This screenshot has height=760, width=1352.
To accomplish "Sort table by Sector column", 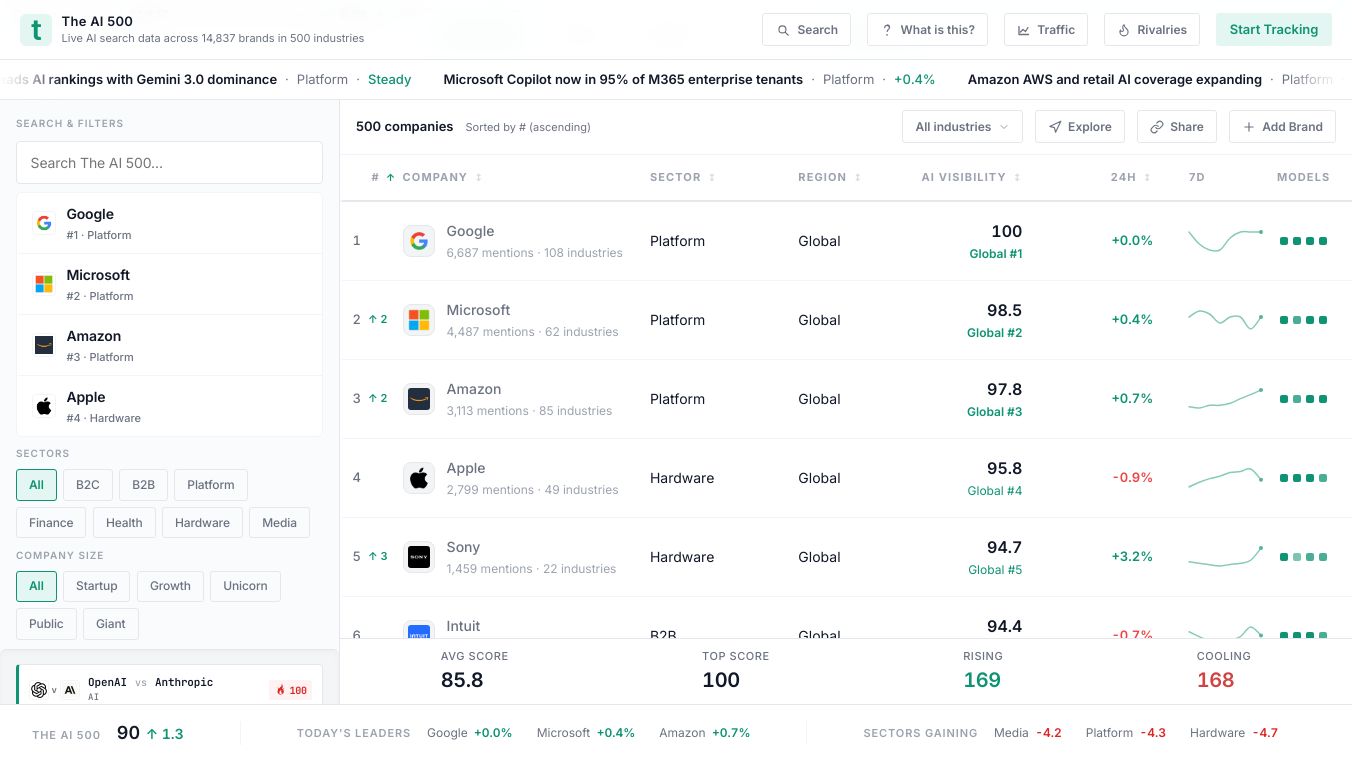I will pyautogui.click(x=682, y=177).
